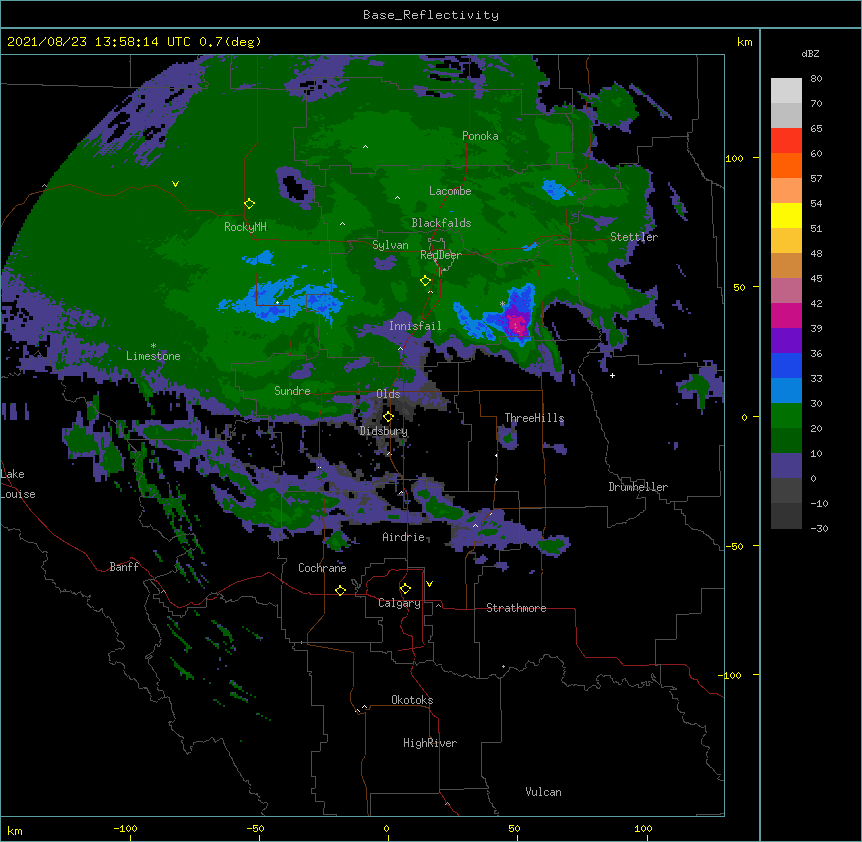Screen dimensions: 862x842
Task: Click the Blackfalds city label
Action: [x=441, y=223]
